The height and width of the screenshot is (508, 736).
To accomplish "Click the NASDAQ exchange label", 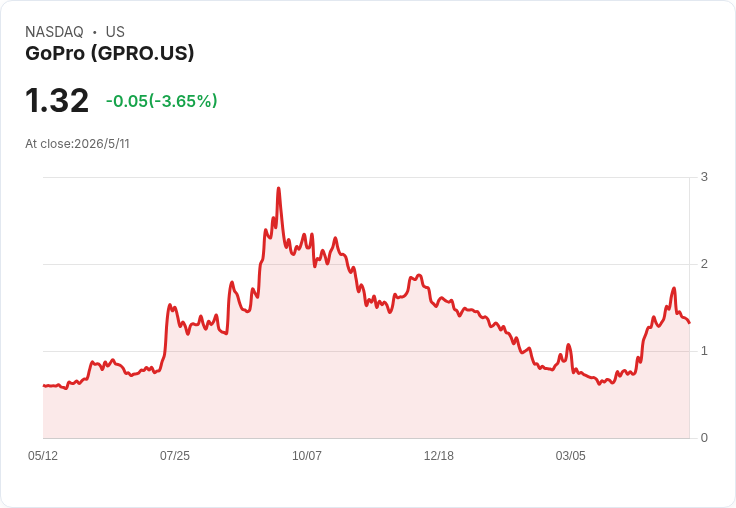I will [x=54, y=32].
